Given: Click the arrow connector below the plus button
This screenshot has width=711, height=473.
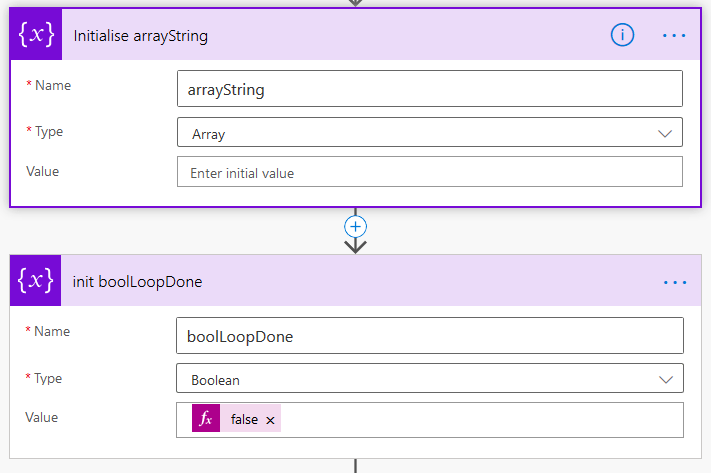Looking at the screenshot, I should click(x=355, y=245).
